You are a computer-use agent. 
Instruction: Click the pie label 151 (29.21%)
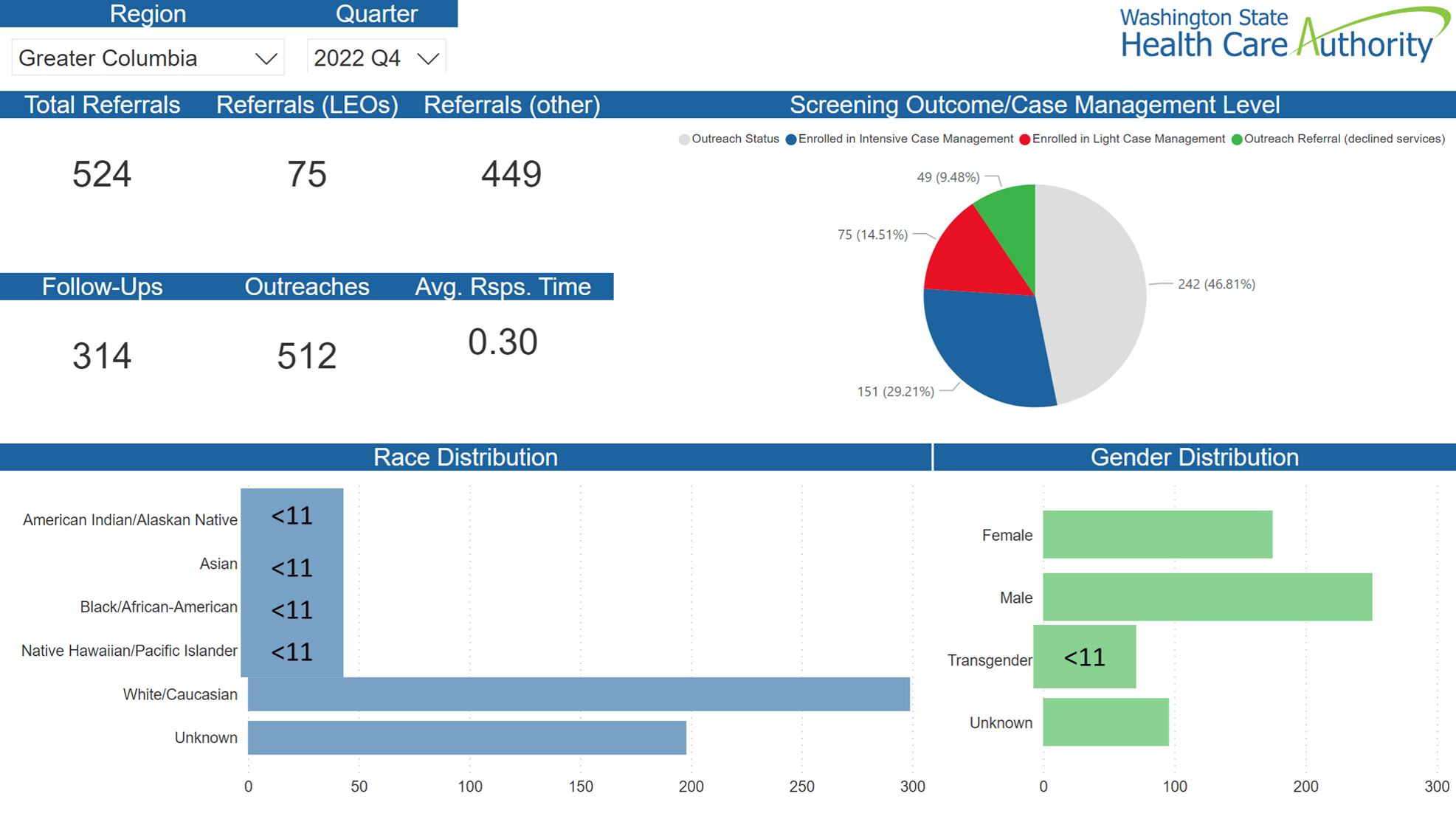[895, 392]
